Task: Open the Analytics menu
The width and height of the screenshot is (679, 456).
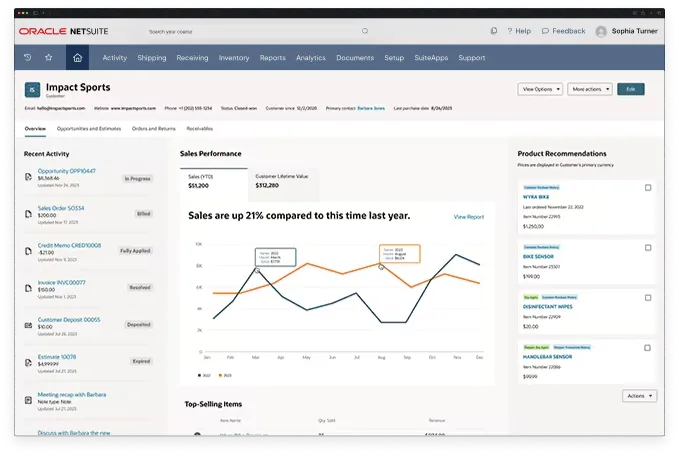Action: 311,58
